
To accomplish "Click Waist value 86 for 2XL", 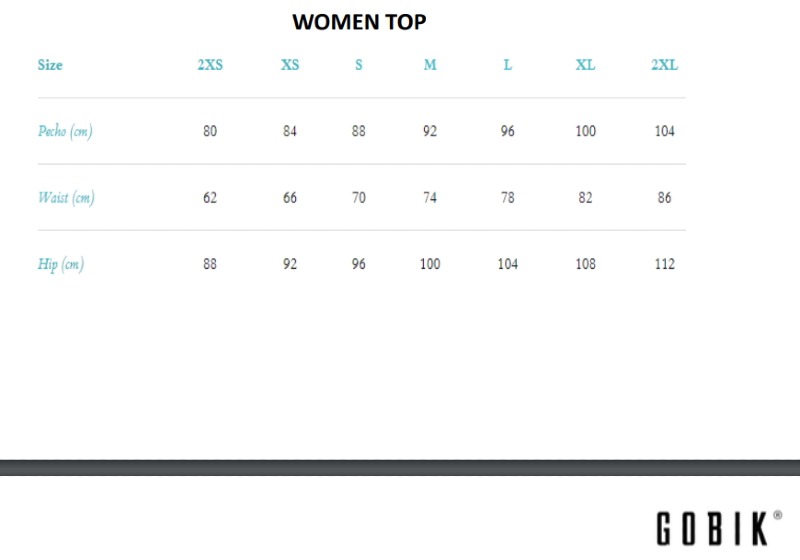I will pos(664,197).
